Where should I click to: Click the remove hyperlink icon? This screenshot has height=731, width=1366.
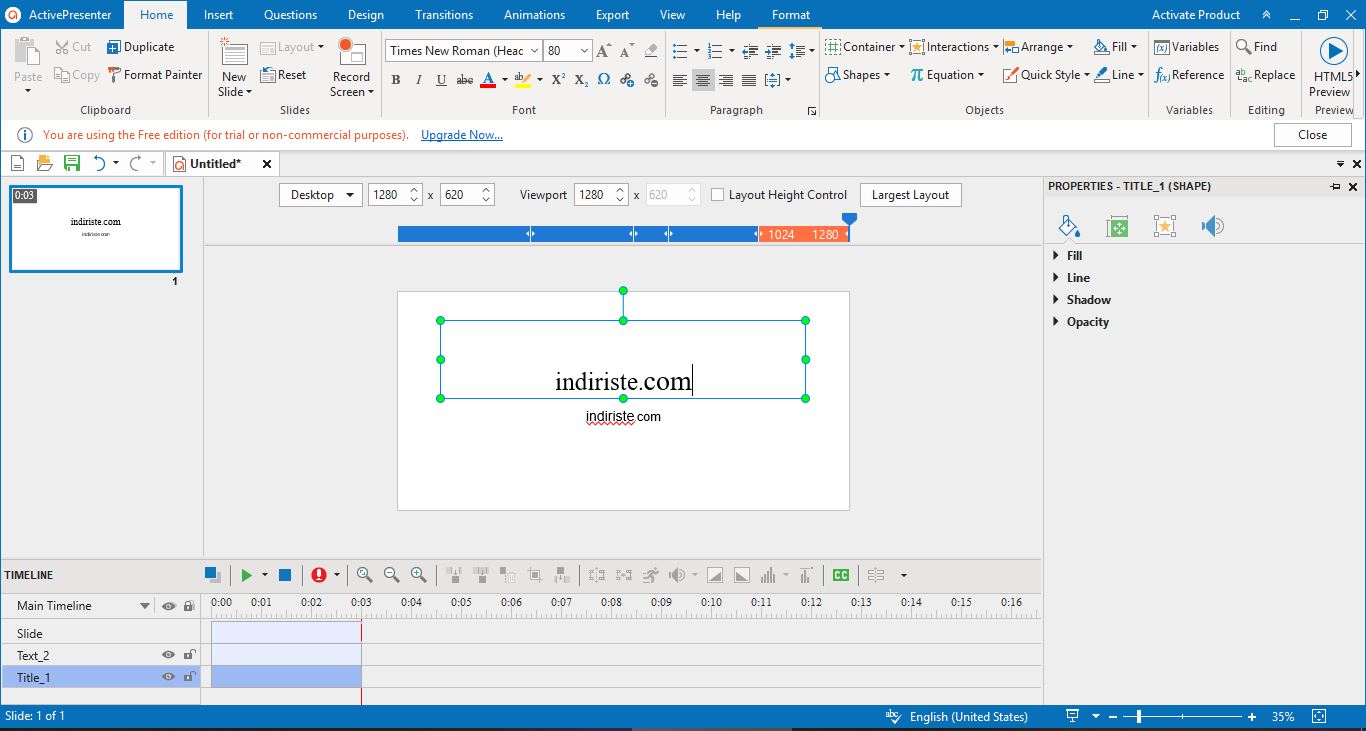click(651, 80)
